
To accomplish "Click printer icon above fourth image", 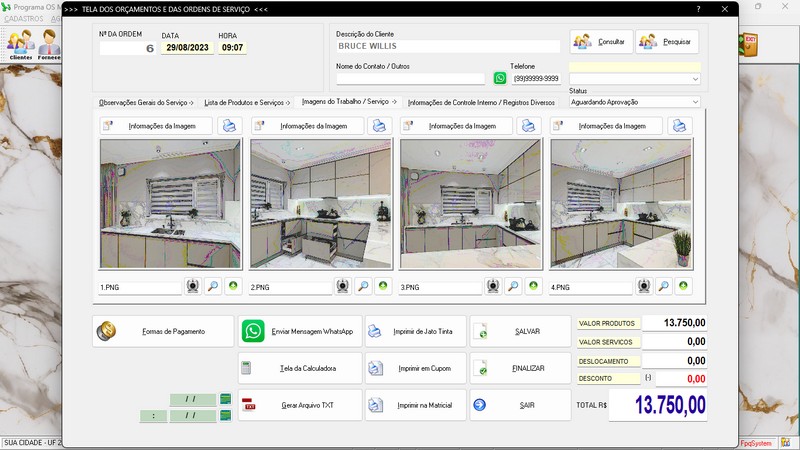I will (679, 126).
